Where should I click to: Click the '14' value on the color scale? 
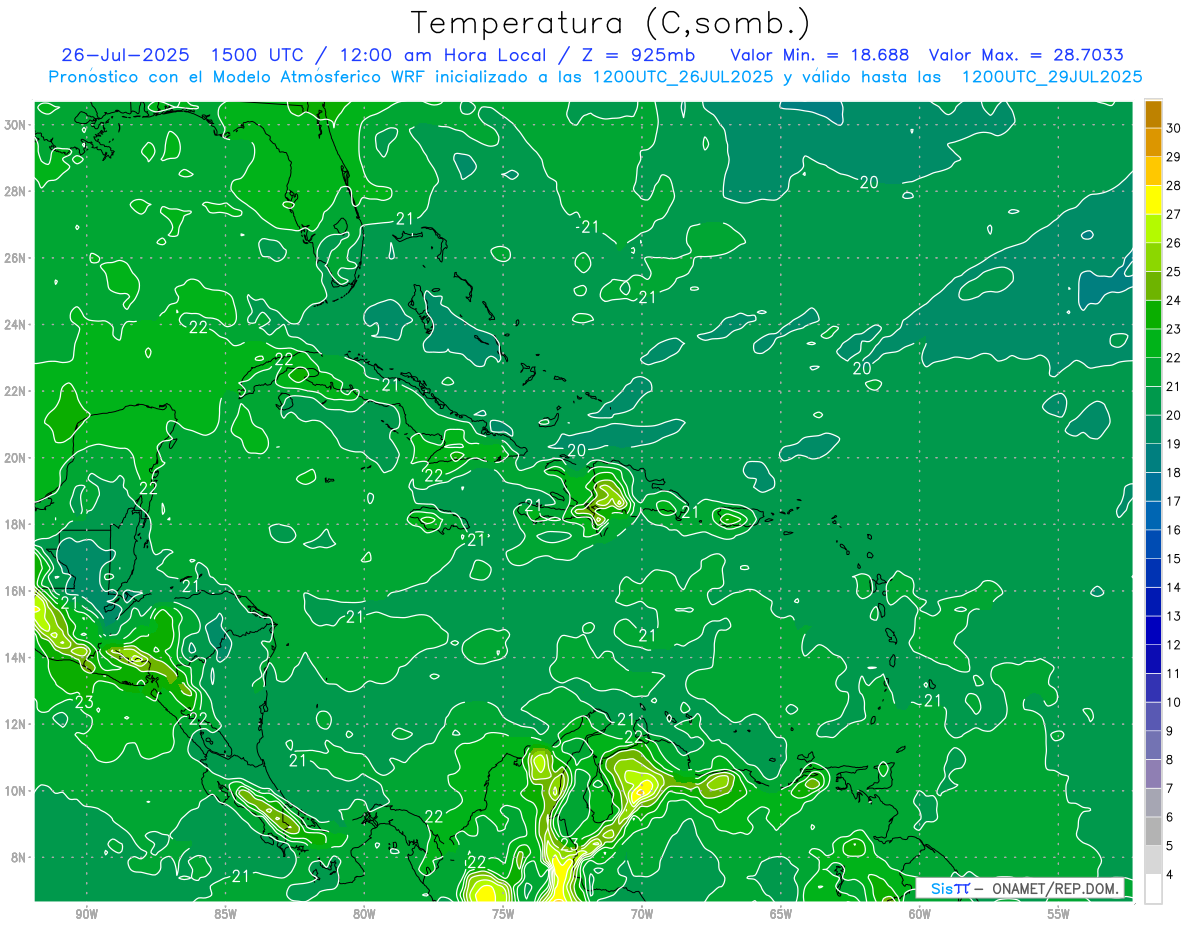point(1174,588)
